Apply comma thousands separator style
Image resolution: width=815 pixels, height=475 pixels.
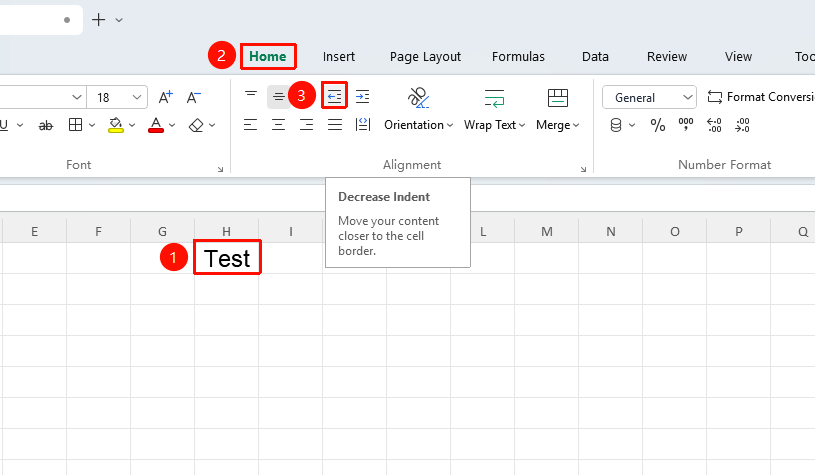click(x=686, y=125)
